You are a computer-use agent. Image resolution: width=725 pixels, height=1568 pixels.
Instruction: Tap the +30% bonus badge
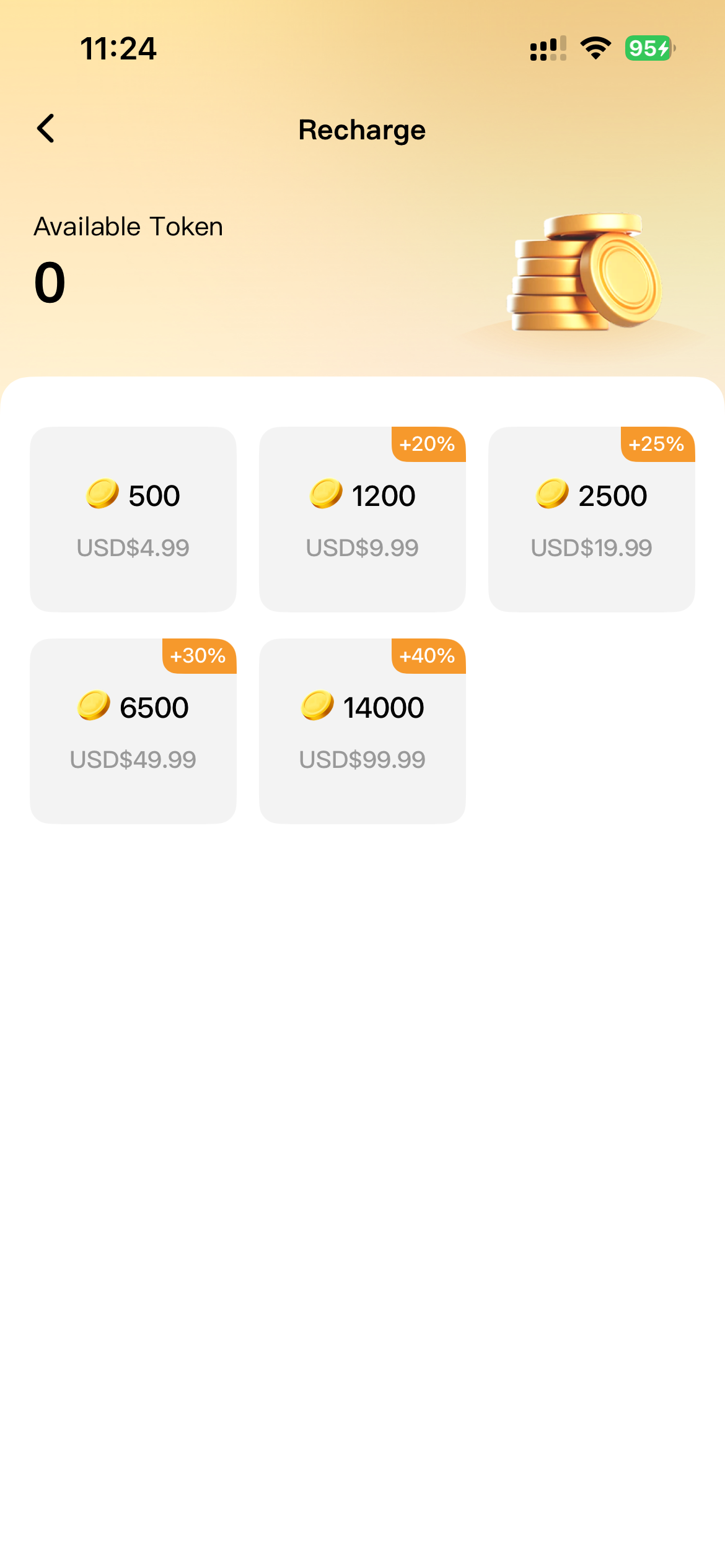click(198, 656)
